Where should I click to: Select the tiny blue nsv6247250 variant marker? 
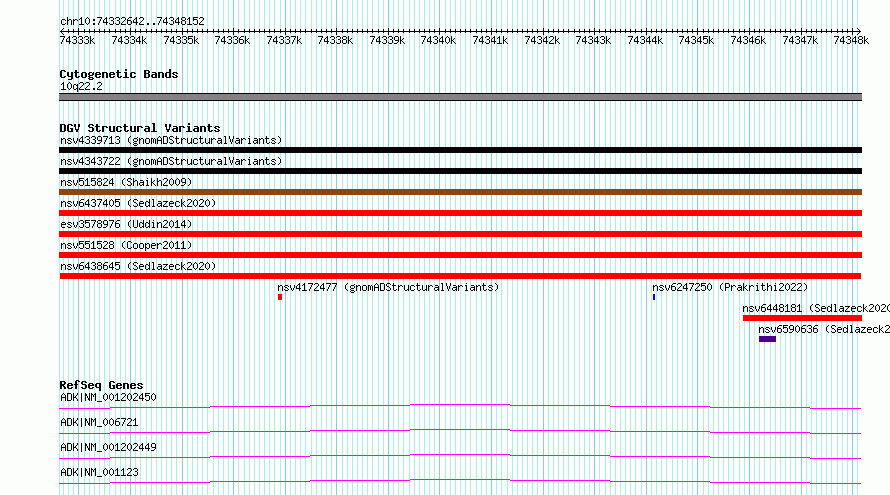pos(654,297)
